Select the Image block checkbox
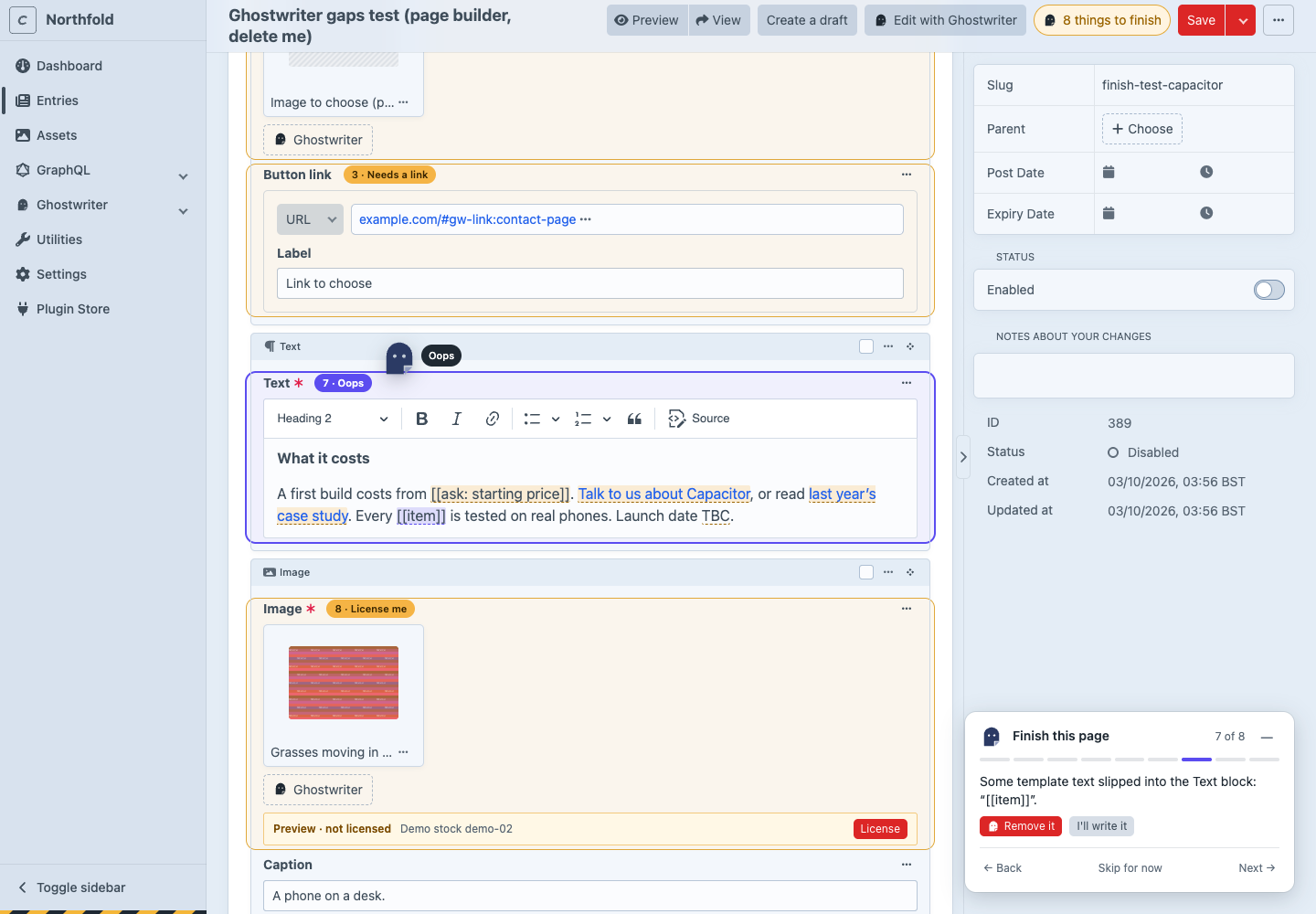The width and height of the screenshot is (1316, 914). pos(866,572)
